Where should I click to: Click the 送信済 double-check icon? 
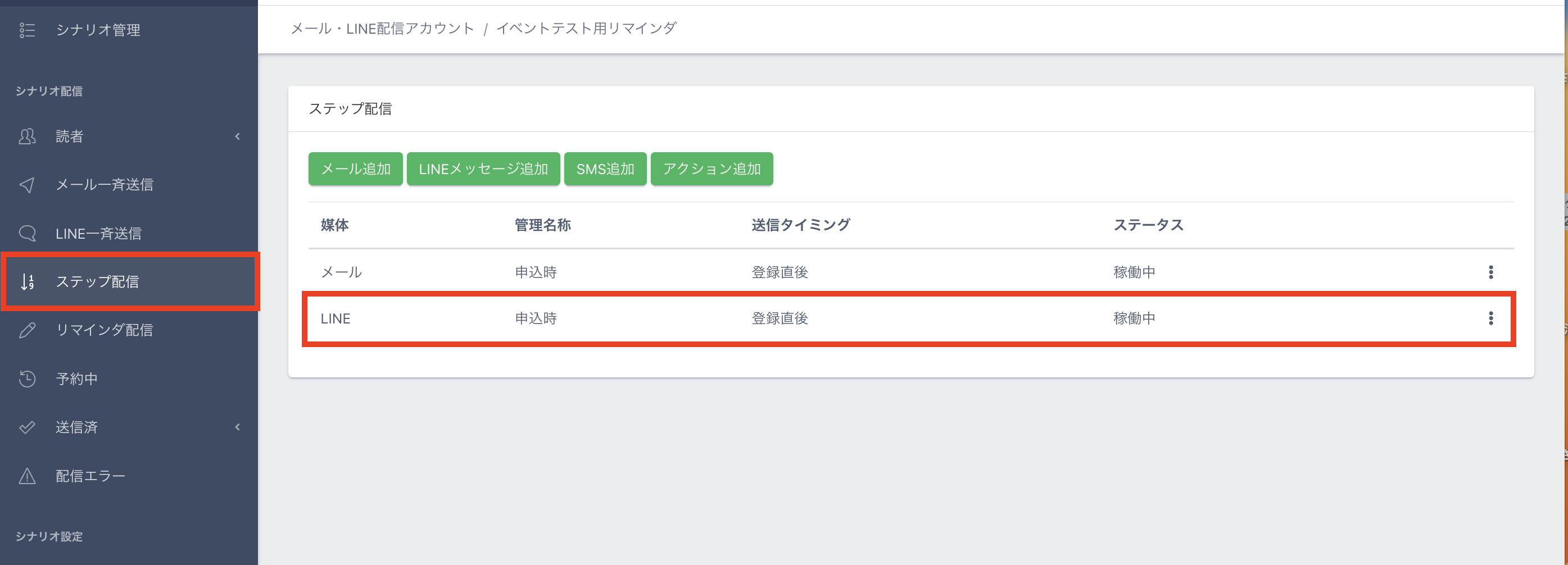[x=28, y=427]
